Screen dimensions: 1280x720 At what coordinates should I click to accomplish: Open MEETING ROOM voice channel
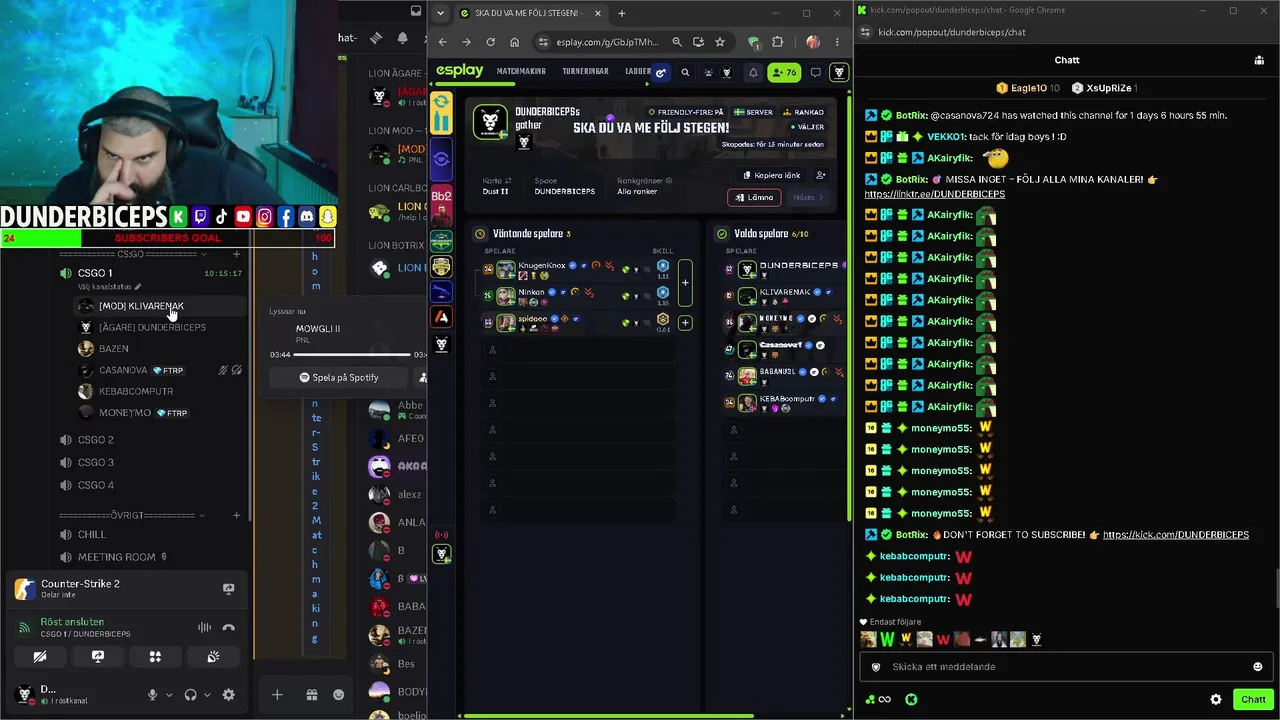pos(116,557)
